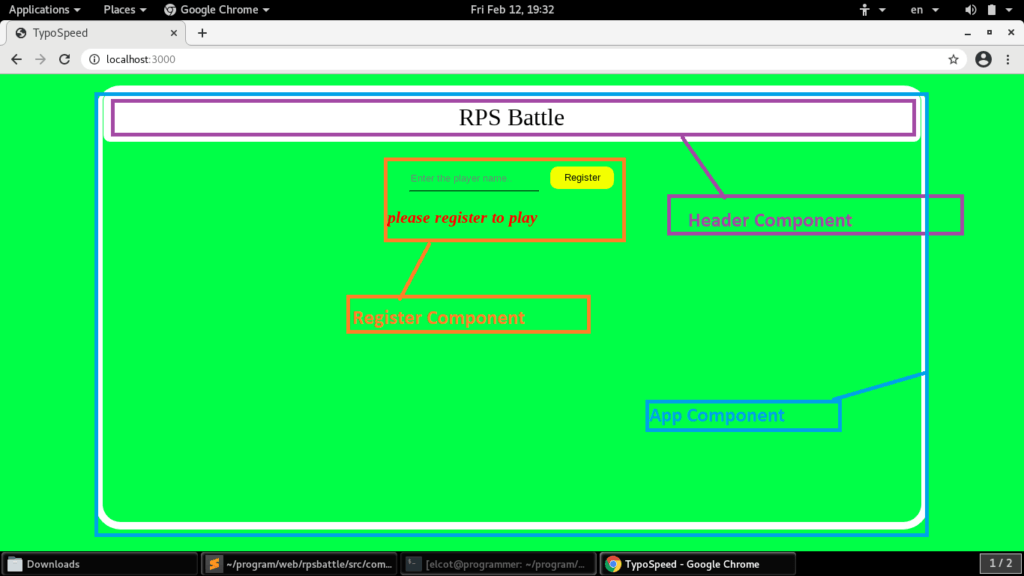1024x576 pixels.
Task: Open a new browser tab
Action: pos(202,33)
